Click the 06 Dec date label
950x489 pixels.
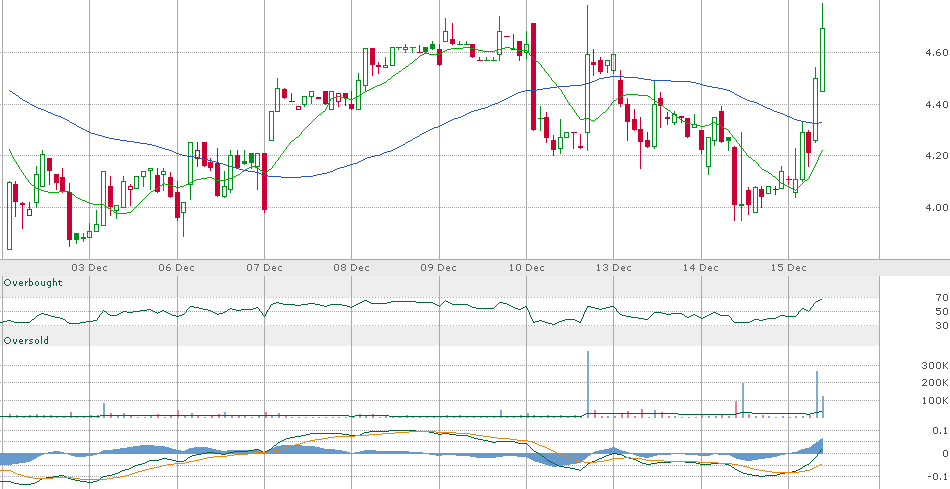click(x=177, y=267)
